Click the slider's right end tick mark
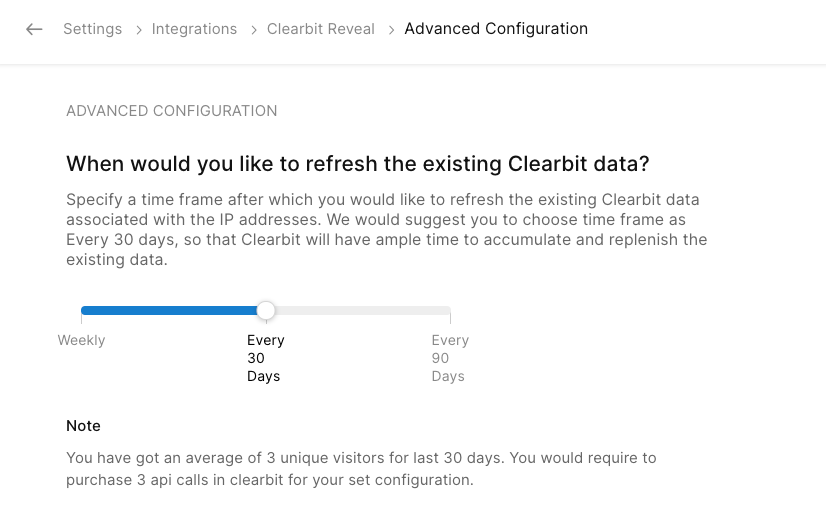Viewport: 826px width, 532px height. pyautogui.click(x=450, y=319)
